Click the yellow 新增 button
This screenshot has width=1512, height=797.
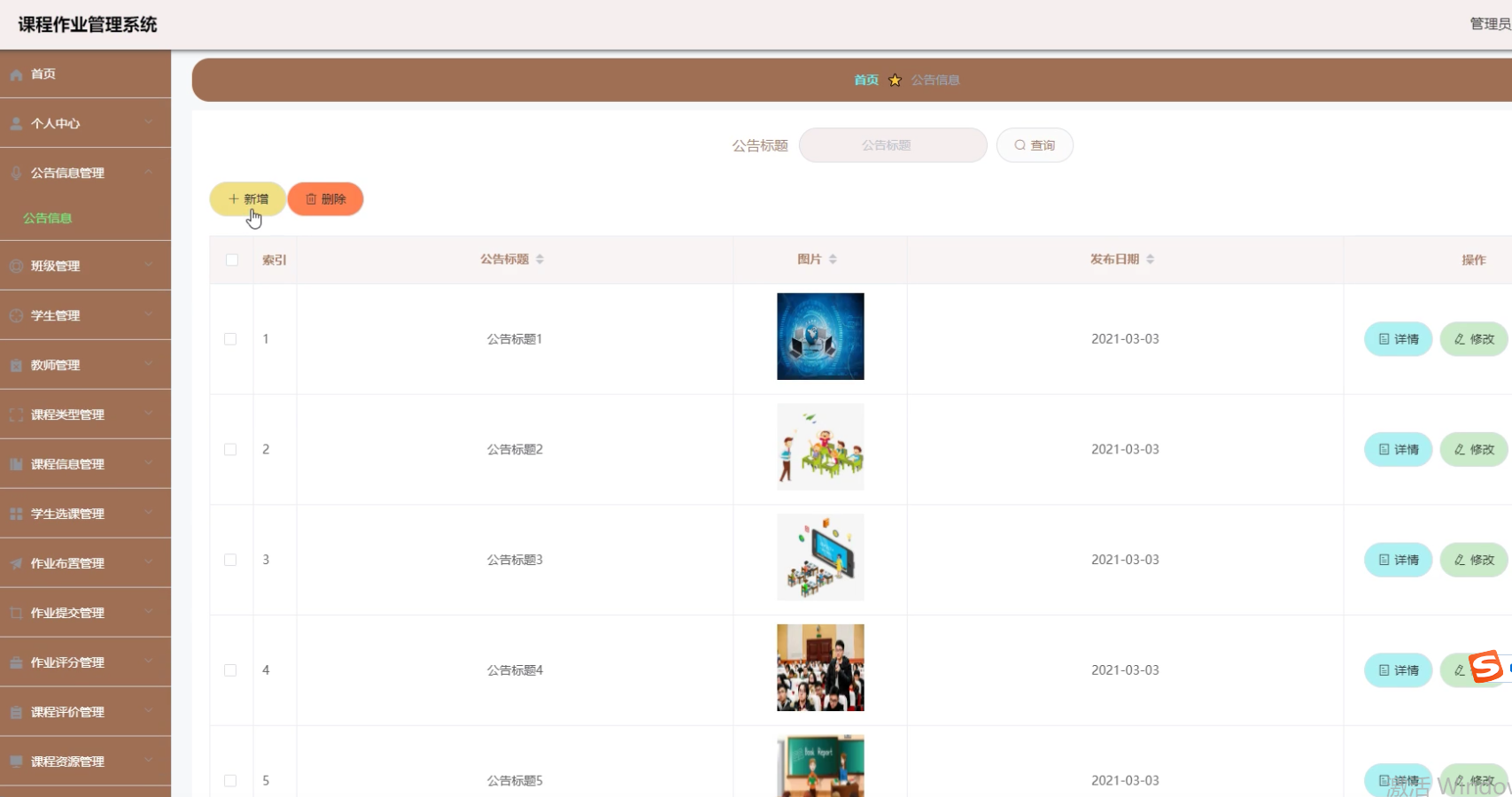tap(247, 199)
